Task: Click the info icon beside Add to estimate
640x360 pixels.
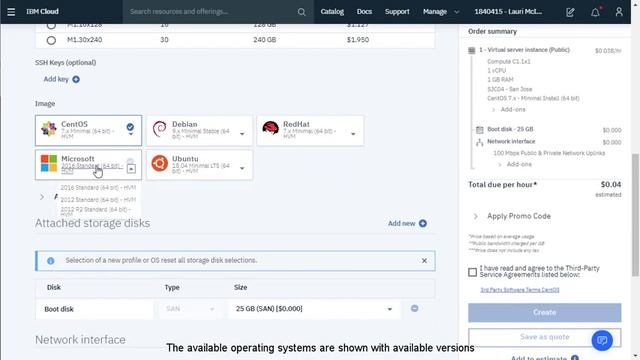Action: pyautogui.click(x=574, y=358)
